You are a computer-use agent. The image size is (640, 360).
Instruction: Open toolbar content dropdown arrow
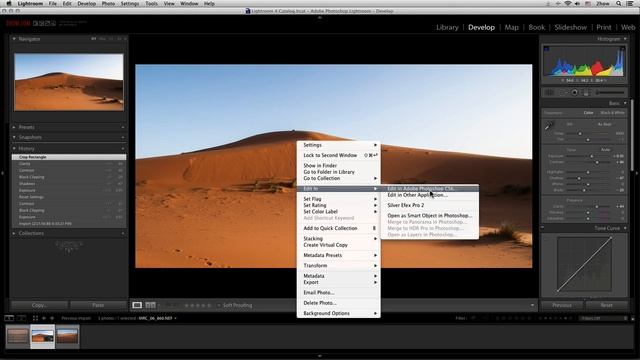click(532, 305)
